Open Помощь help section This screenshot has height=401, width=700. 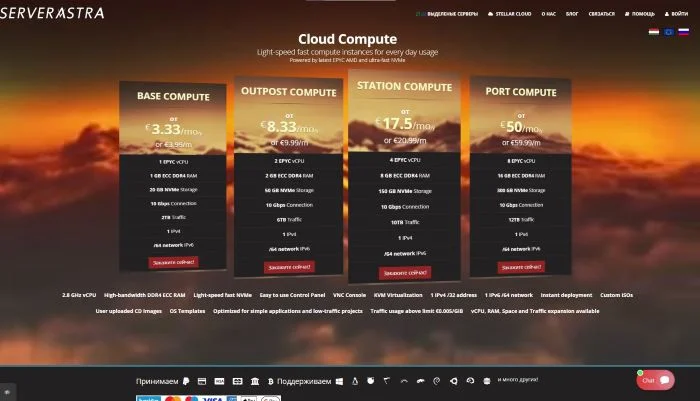[640, 14]
